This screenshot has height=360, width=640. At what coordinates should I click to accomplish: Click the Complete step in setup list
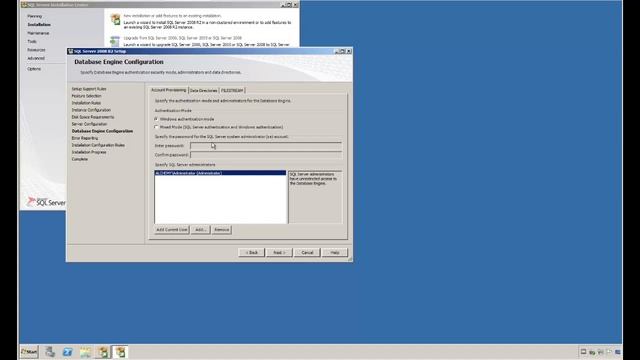(x=80, y=159)
